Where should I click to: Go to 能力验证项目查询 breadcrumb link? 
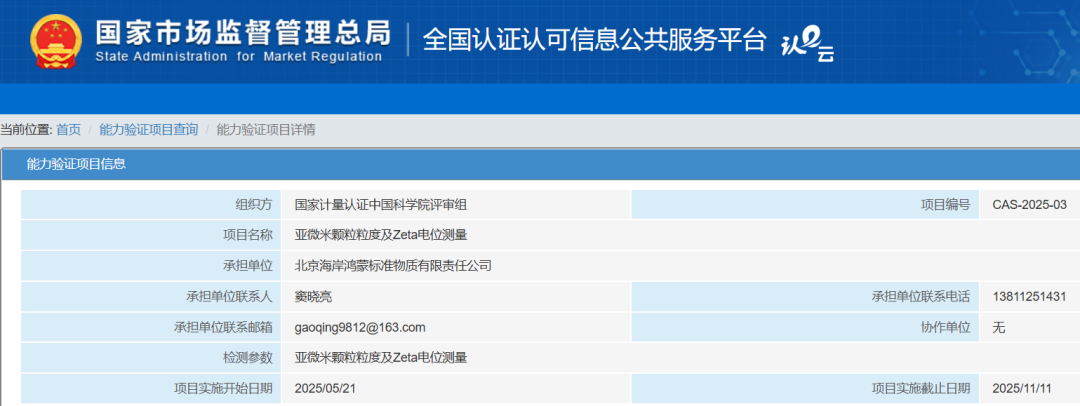(x=149, y=130)
